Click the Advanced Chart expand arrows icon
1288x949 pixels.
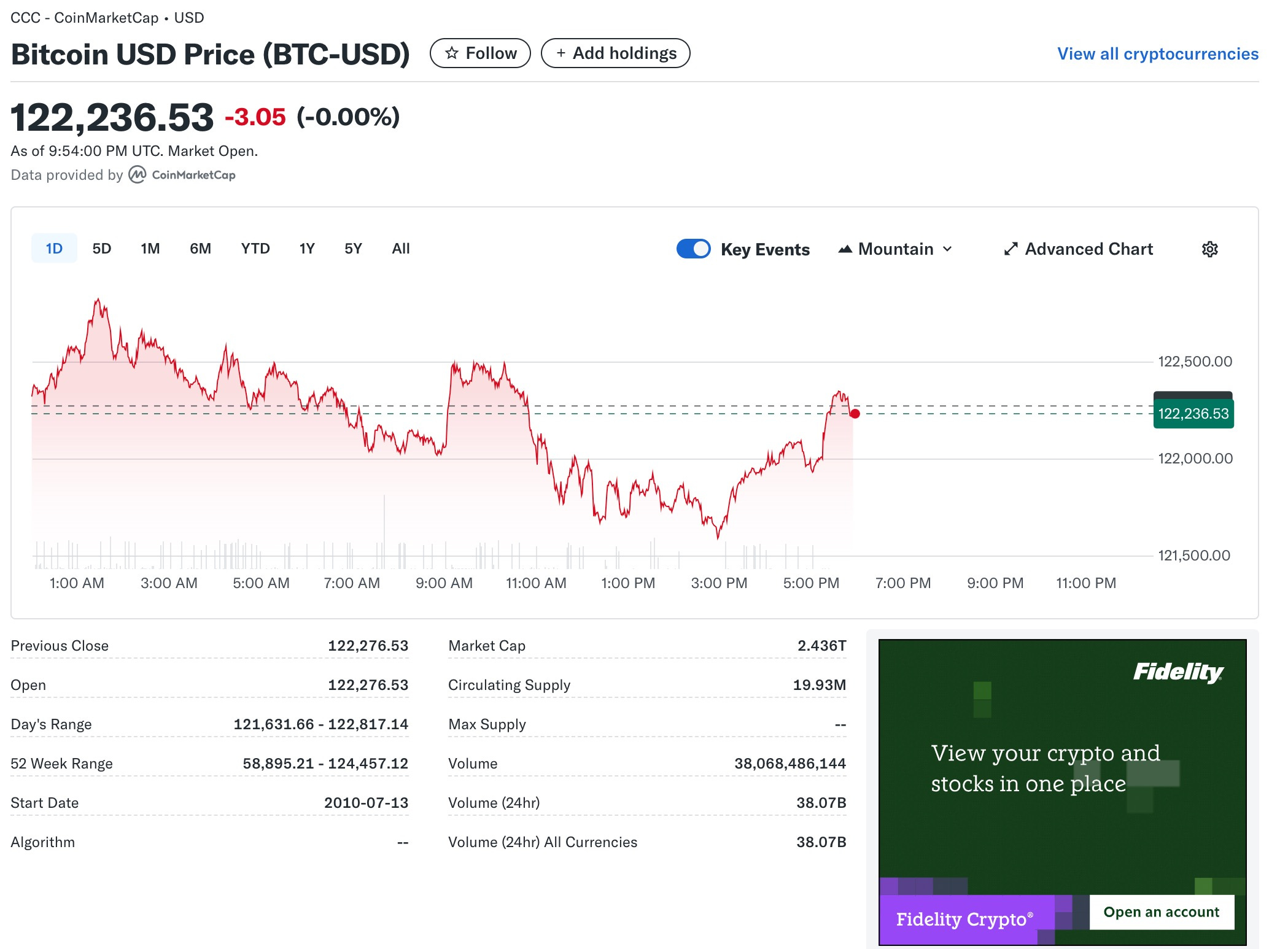1011,249
